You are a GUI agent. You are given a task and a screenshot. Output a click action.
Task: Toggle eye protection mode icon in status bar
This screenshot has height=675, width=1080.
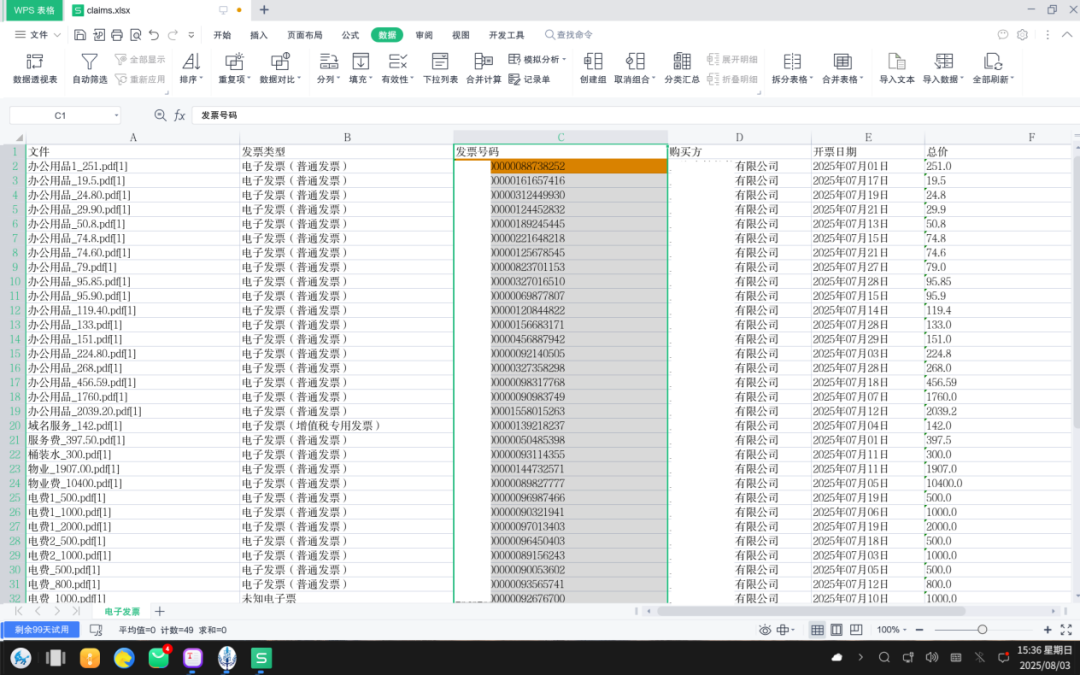click(x=764, y=630)
